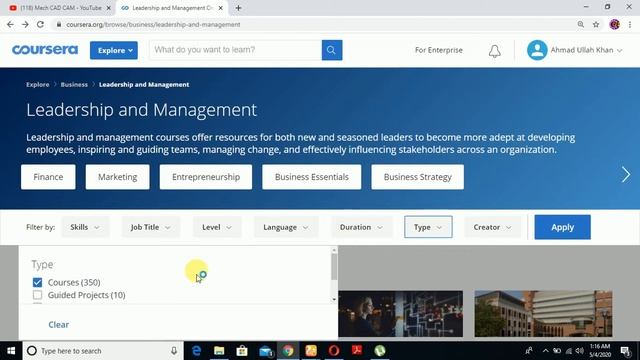
Task: Click the Cortana microphone icon
Action: pyautogui.click(x=174, y=351)
